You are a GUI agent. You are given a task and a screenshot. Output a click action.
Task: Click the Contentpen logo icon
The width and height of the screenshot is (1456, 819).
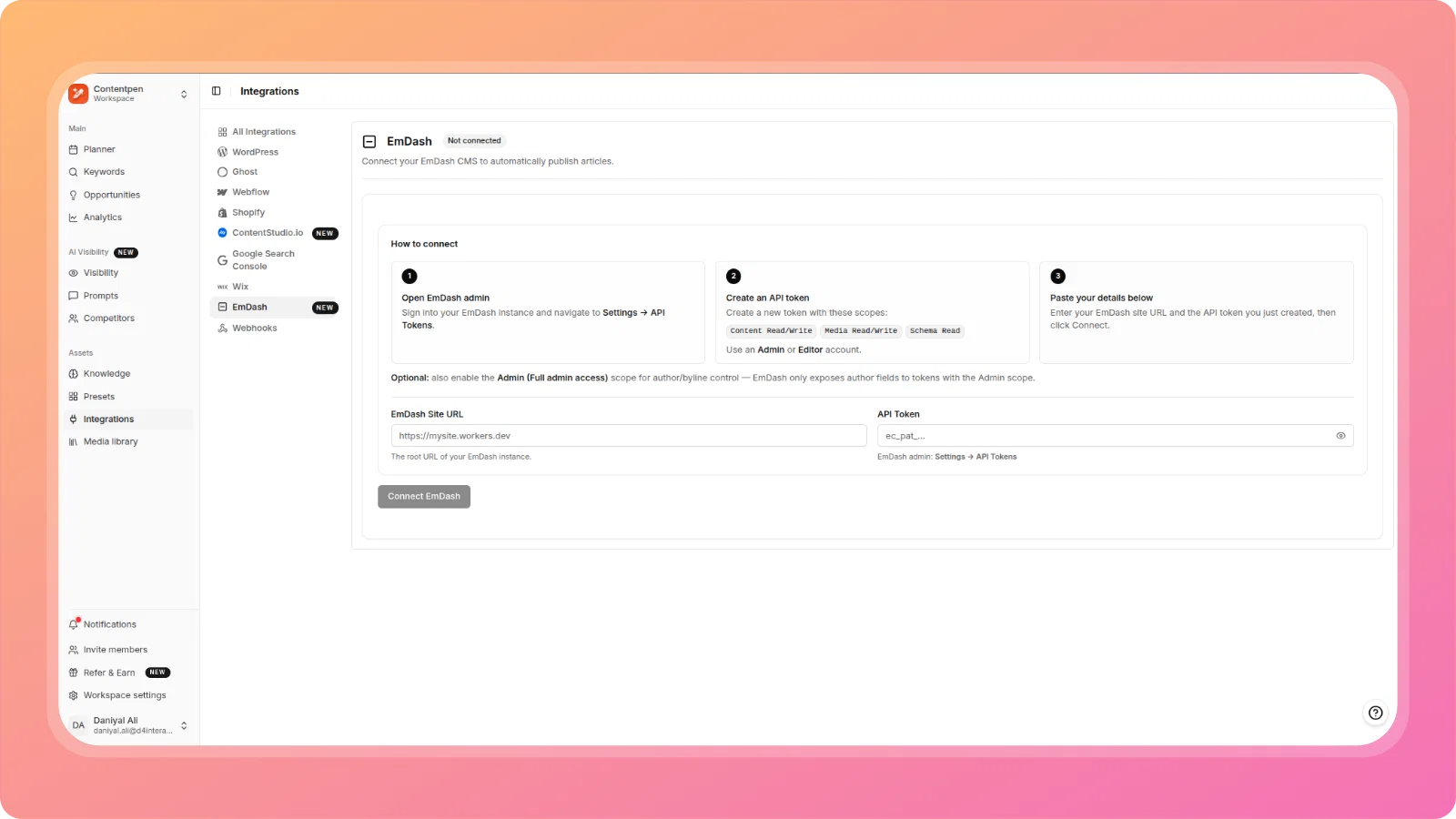point(78,94)
